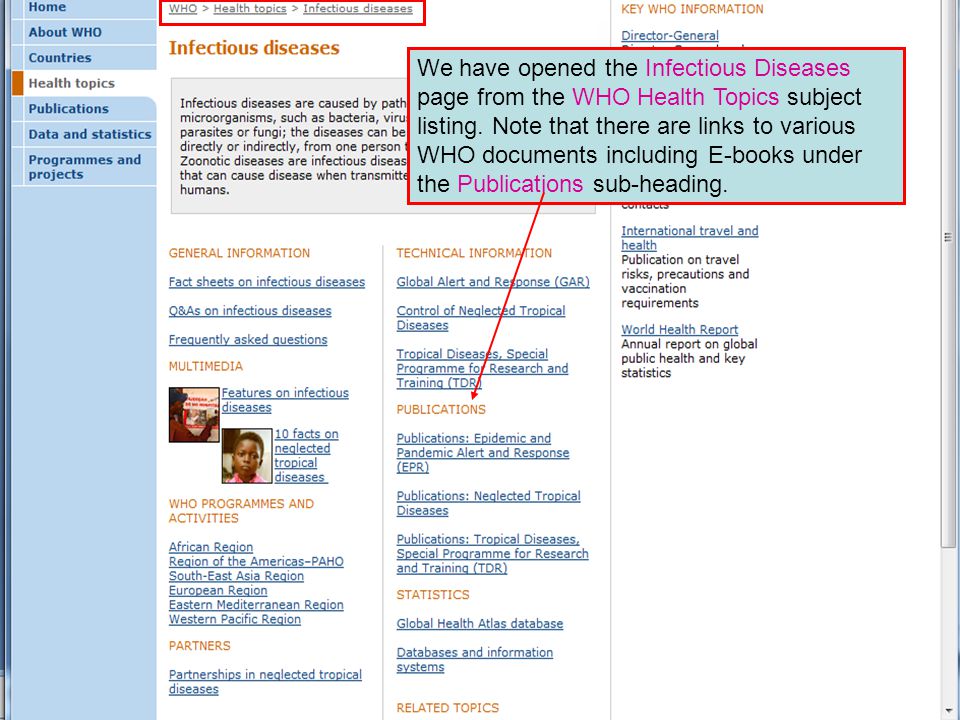Open Global Health Atlas database link
This screenshot has height=720, width=960.
[480, 623]
